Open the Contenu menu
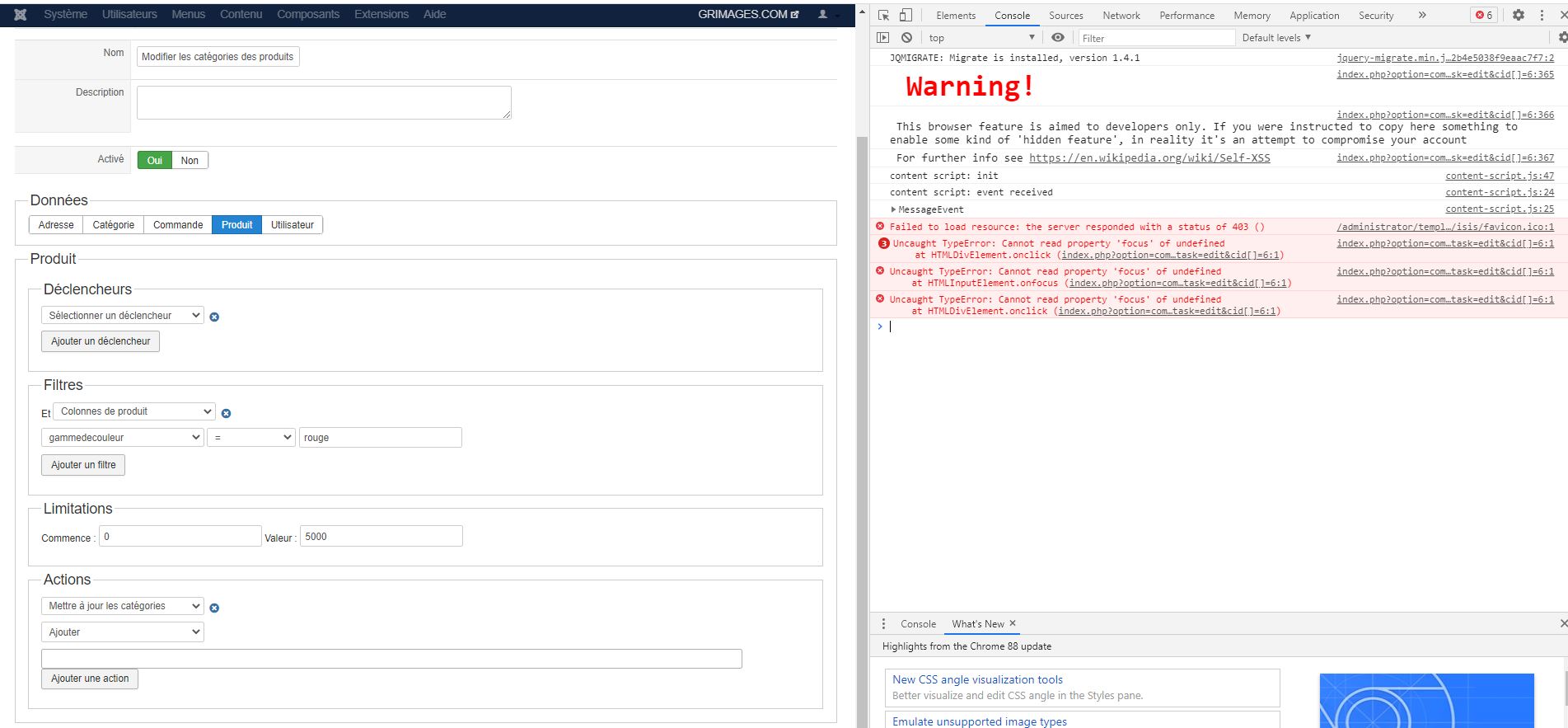The height and width of the screenshot is (728, 1568). pyautogui.click(x=241, y=14)
